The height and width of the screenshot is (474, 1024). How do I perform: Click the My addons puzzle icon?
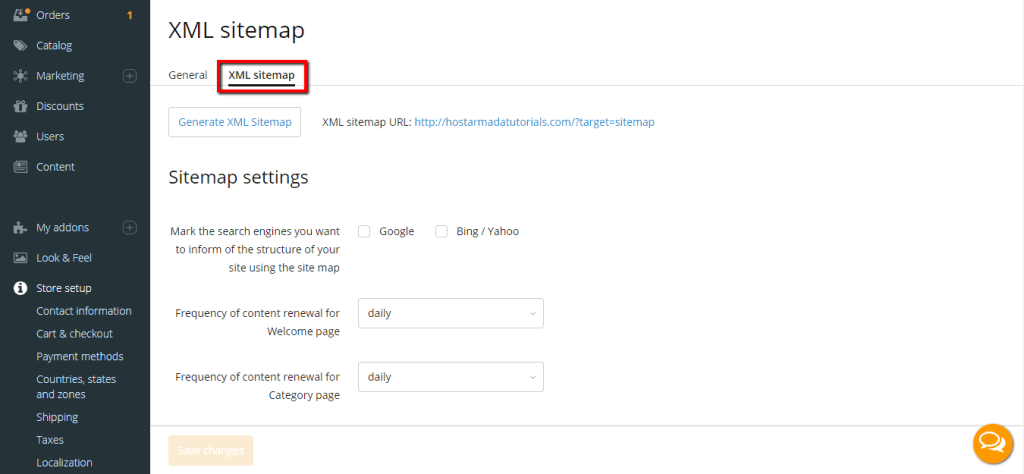(x=21, y=227)
